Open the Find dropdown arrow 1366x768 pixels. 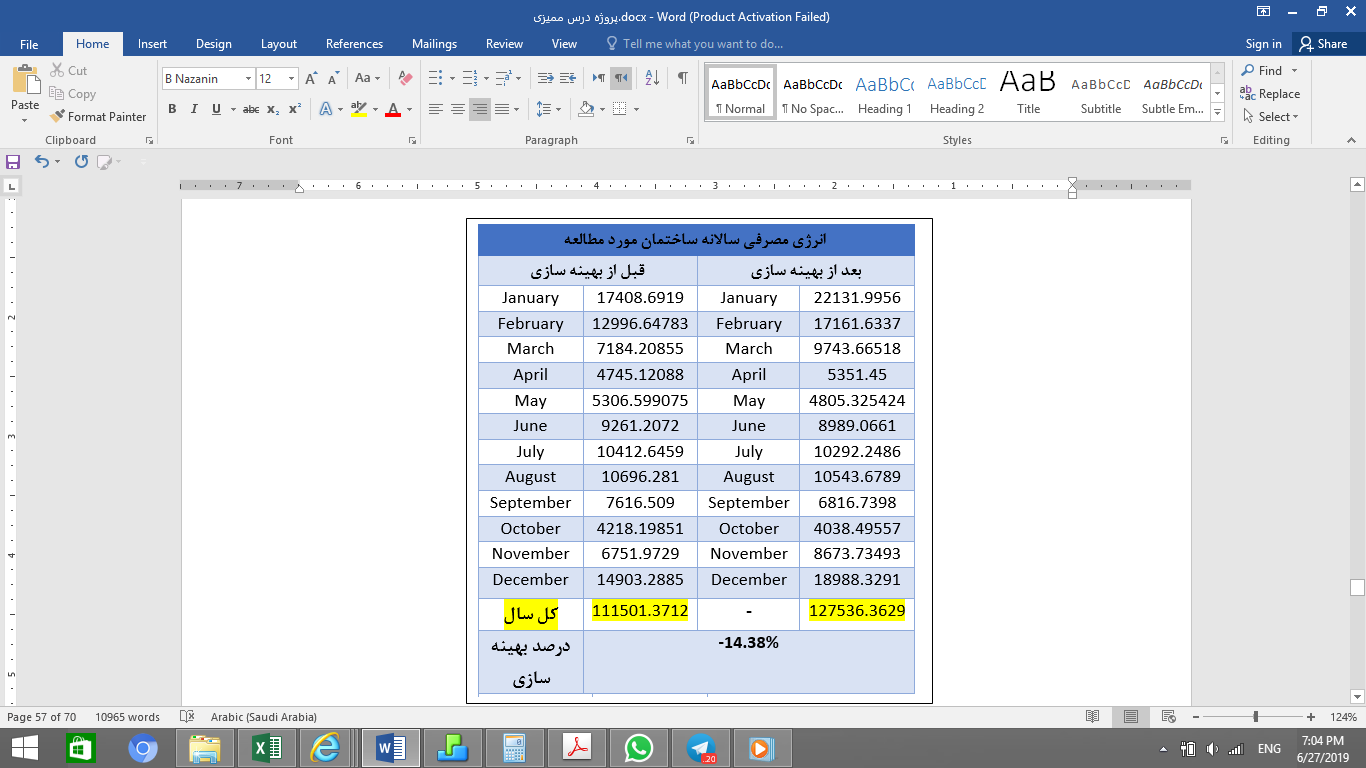click(x=1294, y=71)
